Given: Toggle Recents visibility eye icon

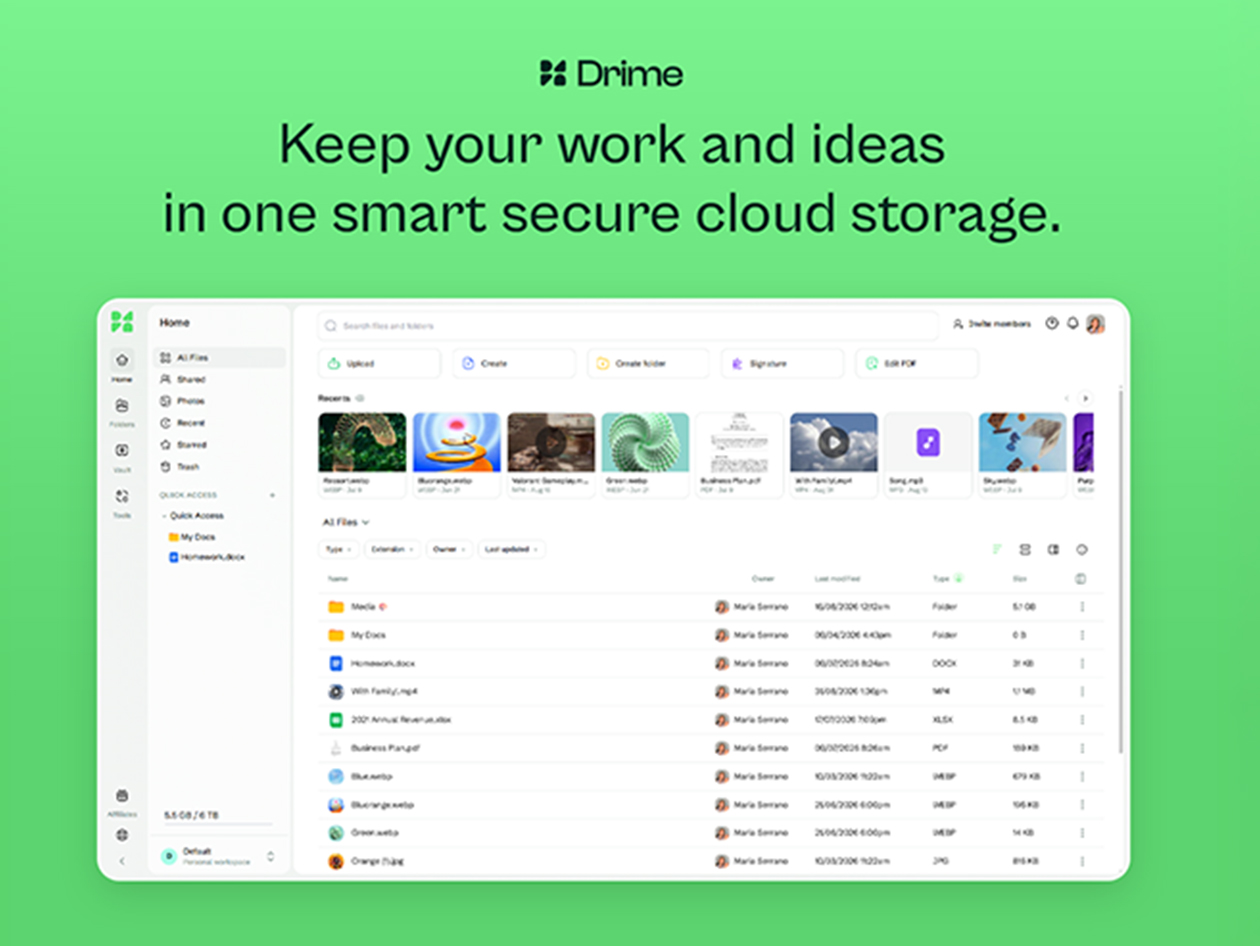Looking at the screenshot, I should [x=360, y=398].
